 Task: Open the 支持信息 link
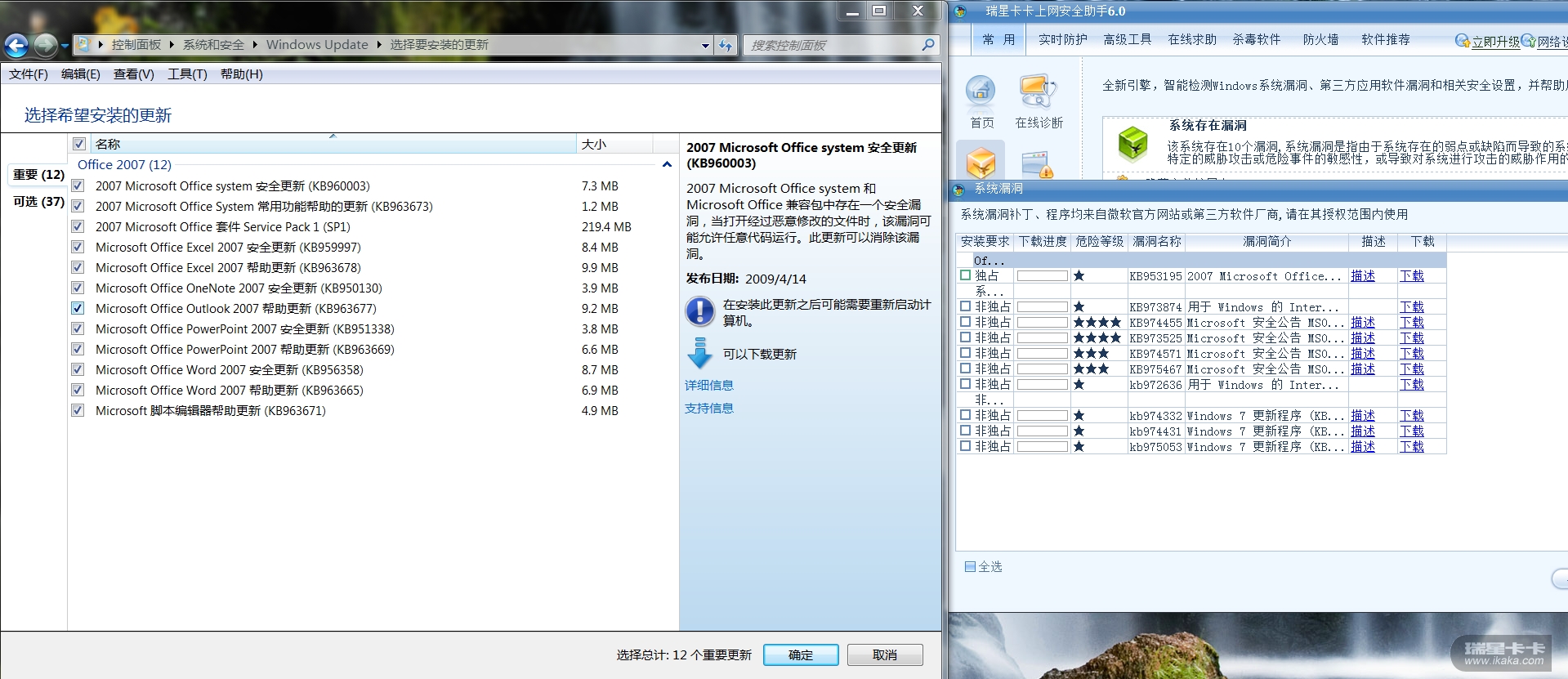(x=709, y=408)
